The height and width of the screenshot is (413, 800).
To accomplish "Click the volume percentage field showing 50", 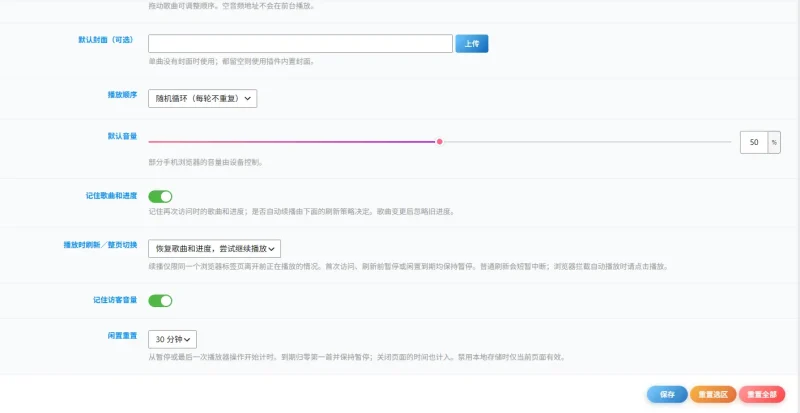I will [x=754, y=142].
